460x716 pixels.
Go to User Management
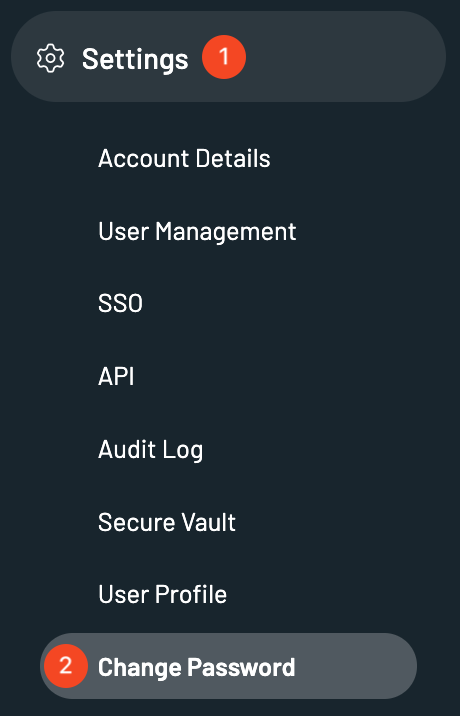pyautogui.click(x=197, y=232)
